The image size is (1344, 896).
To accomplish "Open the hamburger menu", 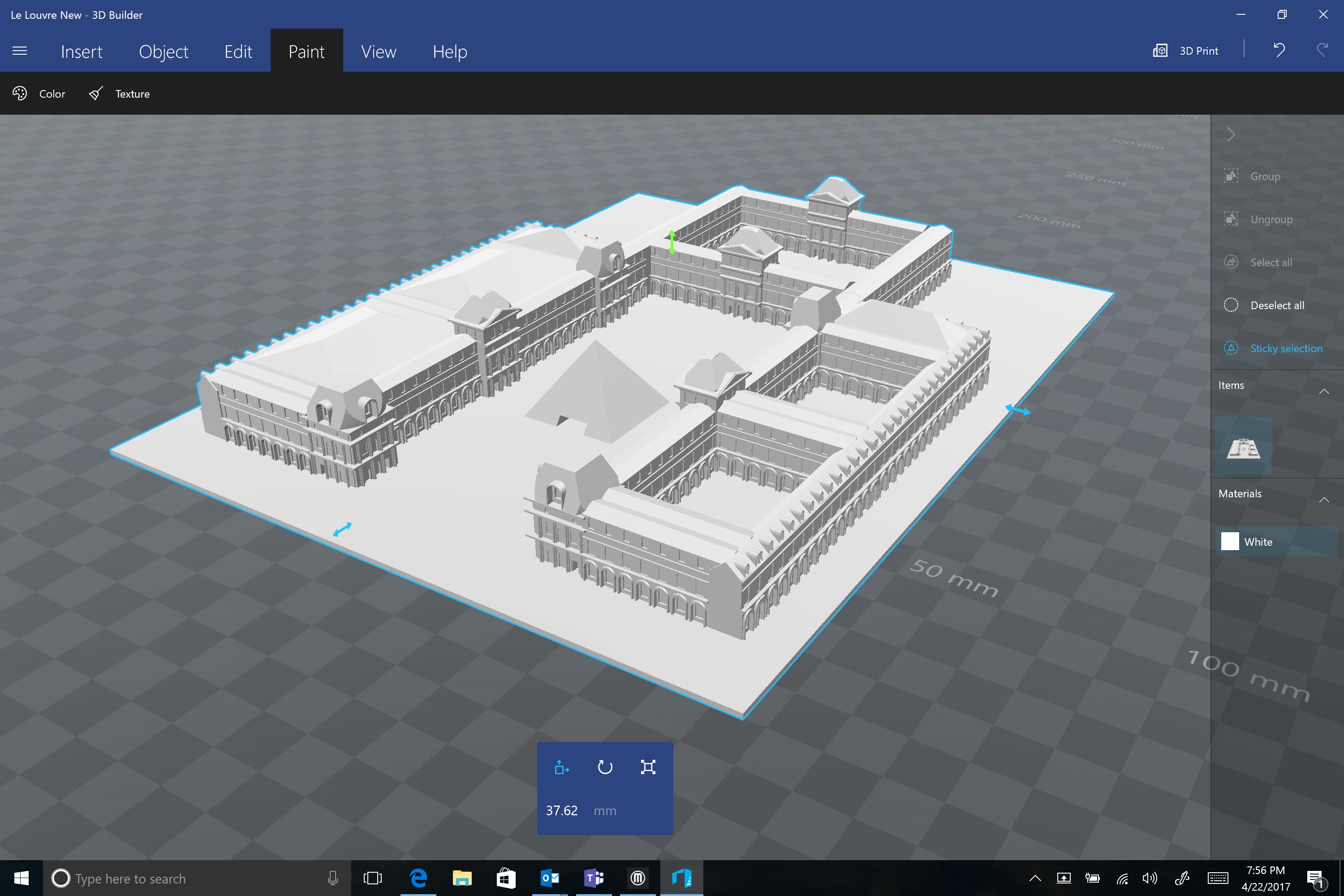I will [20, 51].
